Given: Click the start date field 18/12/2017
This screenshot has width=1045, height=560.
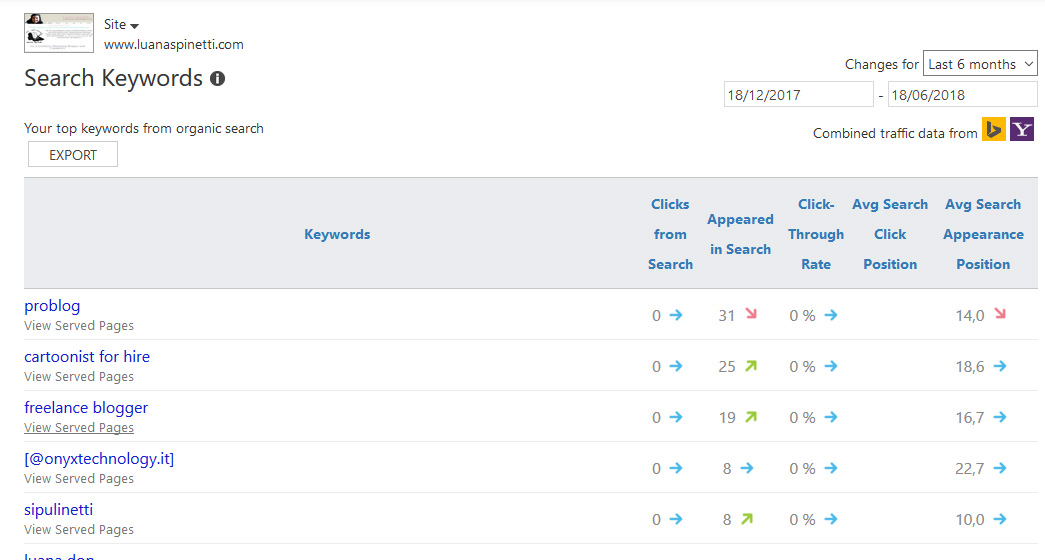Looking at the screenshot, I should click(798, 95).
